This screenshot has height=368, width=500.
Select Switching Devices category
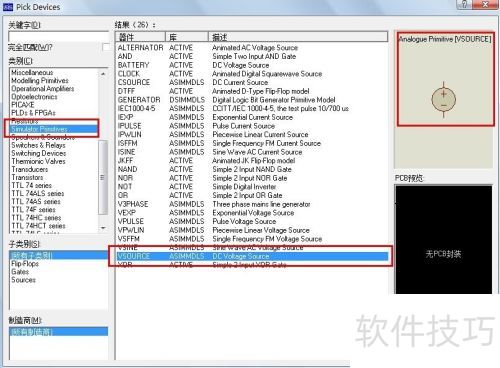click(39, 153)
